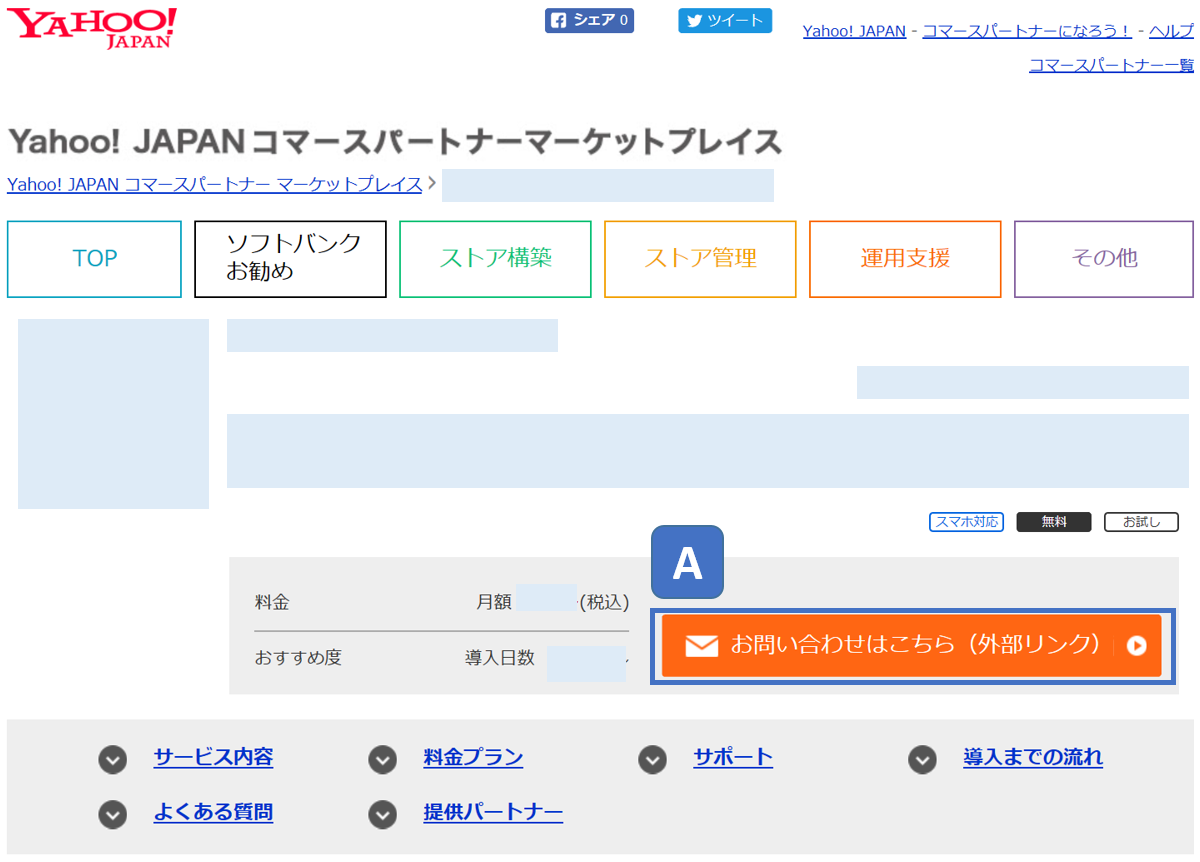Image resolution: width=1200 pixels, height=862 pixels.
Task: Click the 無料 badge
Action: pos(1054,522)
